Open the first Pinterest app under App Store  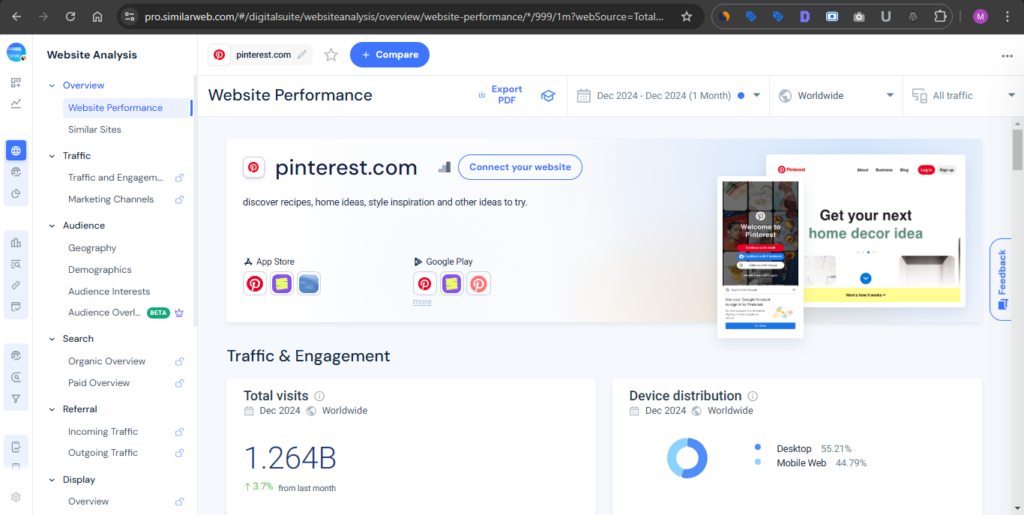click(x=255, y=283)
